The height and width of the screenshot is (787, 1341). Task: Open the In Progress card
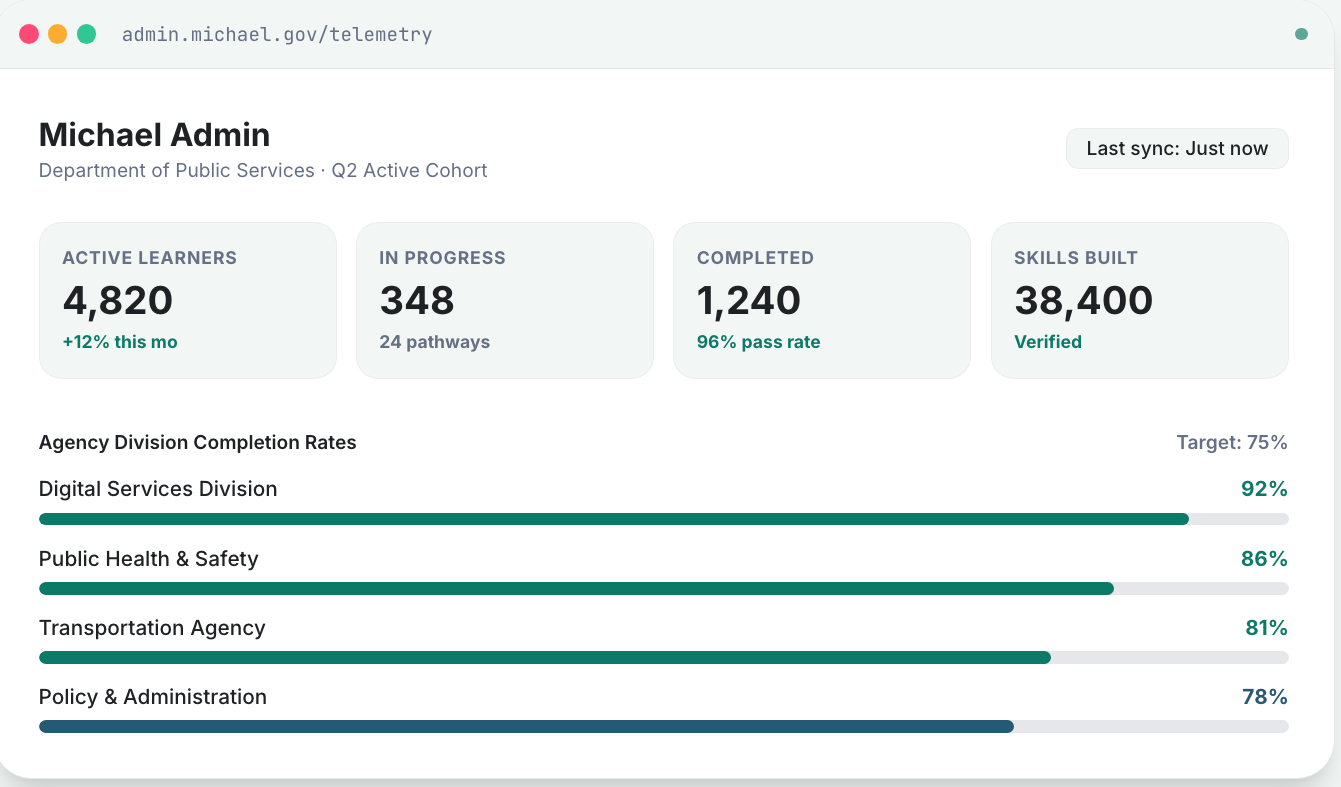click(505, 300)
